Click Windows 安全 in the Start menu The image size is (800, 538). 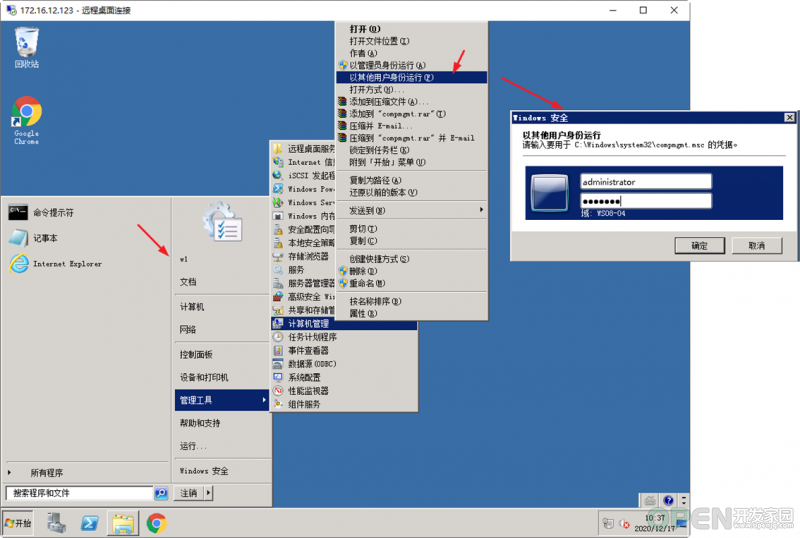204,471
